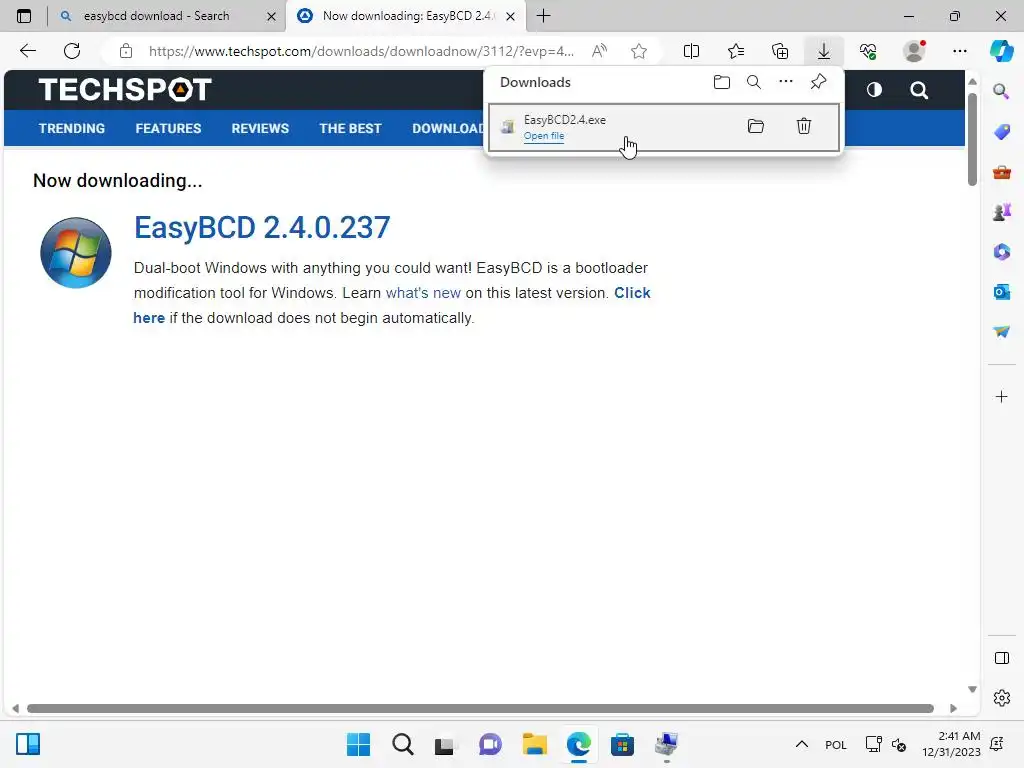Delete EasyBCD2.4.exe download entry

(x=804, y=126)
